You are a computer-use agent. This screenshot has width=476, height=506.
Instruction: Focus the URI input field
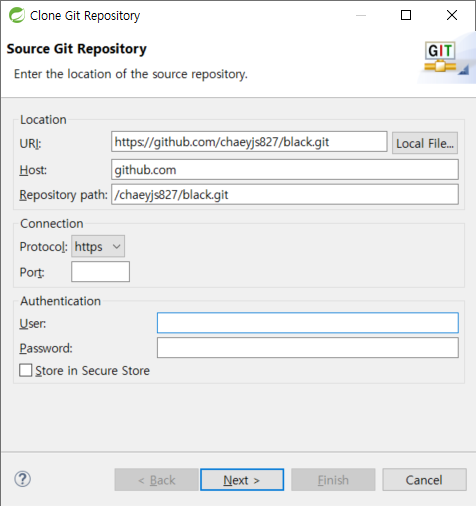pos(249,142)
